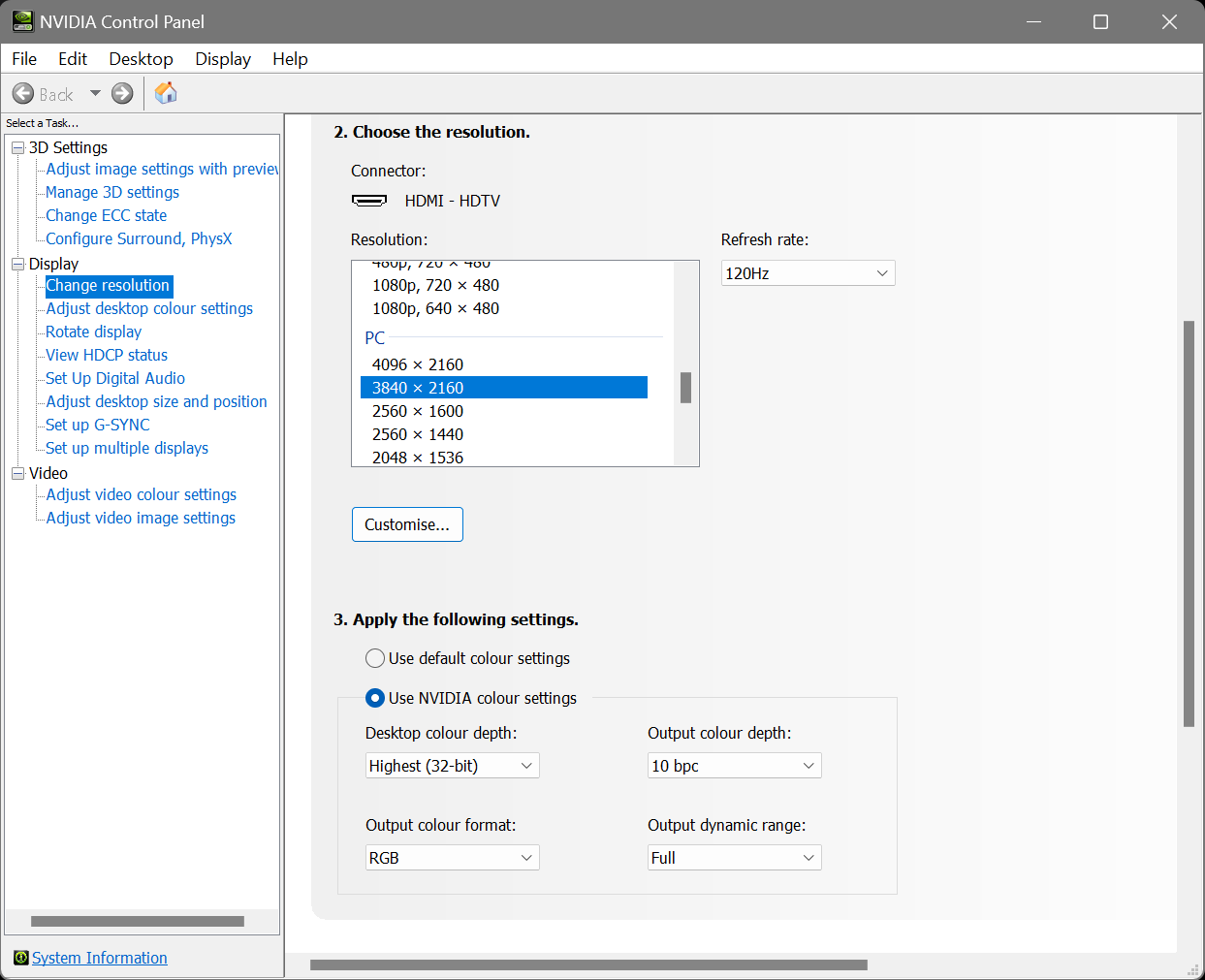The image size is (1205, 980).
Task: Open the Refresh rate dropdown
Action: 808,273
